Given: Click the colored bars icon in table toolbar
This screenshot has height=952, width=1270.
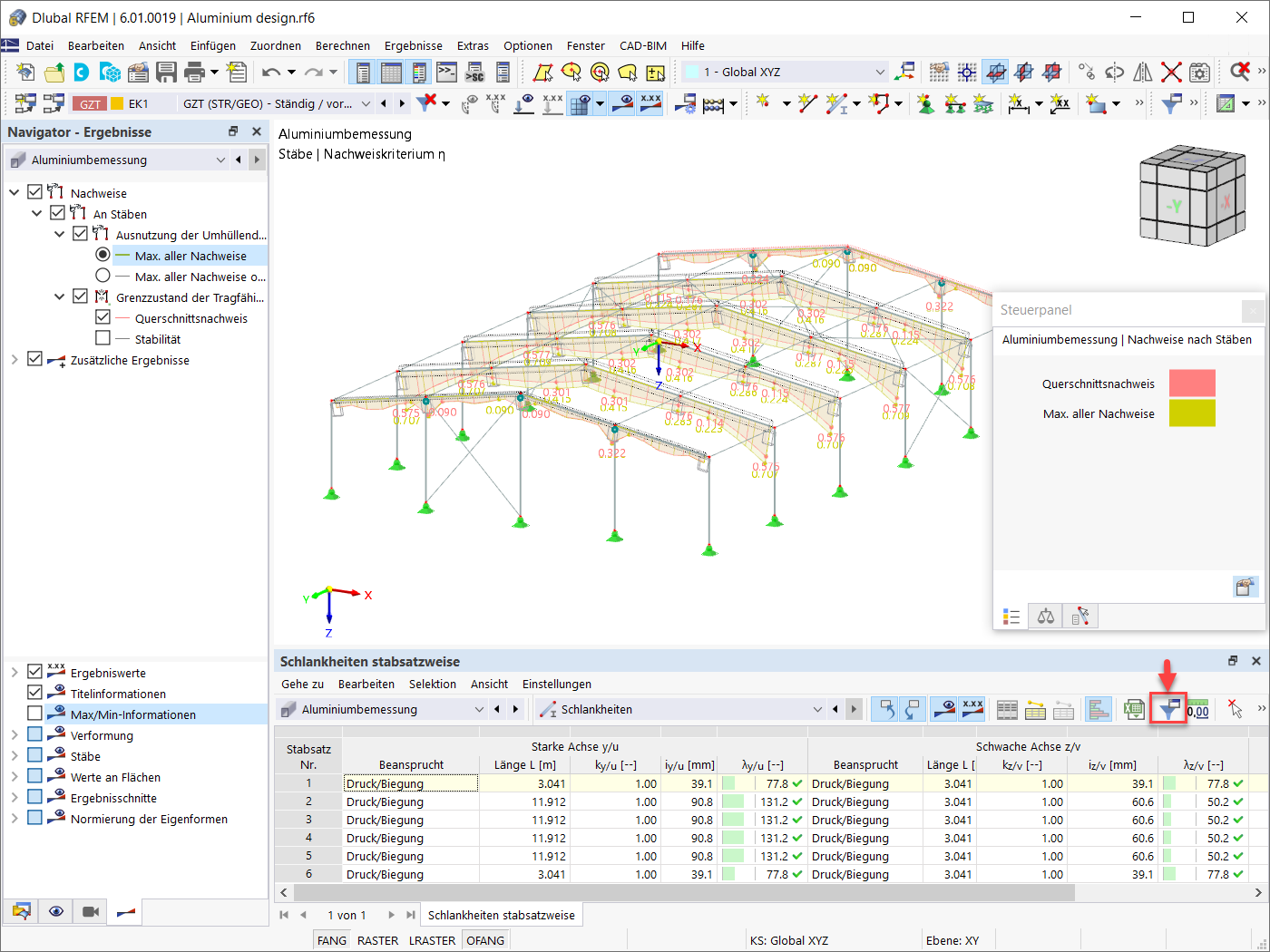Looking at the screenshot, I should (1099, 710).
